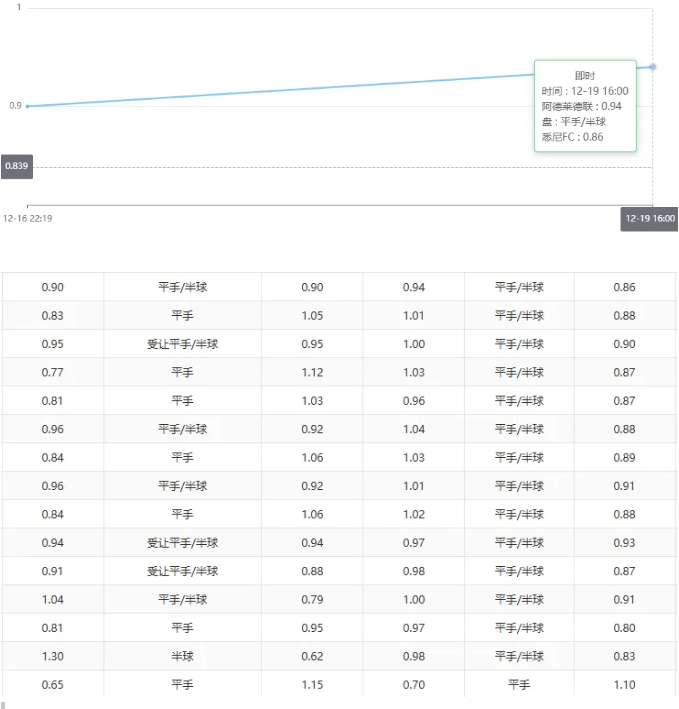Screen dimensions: 679x709
Task: Select the 12-16 22:19 x-axis time label
Action: [28, 218]
